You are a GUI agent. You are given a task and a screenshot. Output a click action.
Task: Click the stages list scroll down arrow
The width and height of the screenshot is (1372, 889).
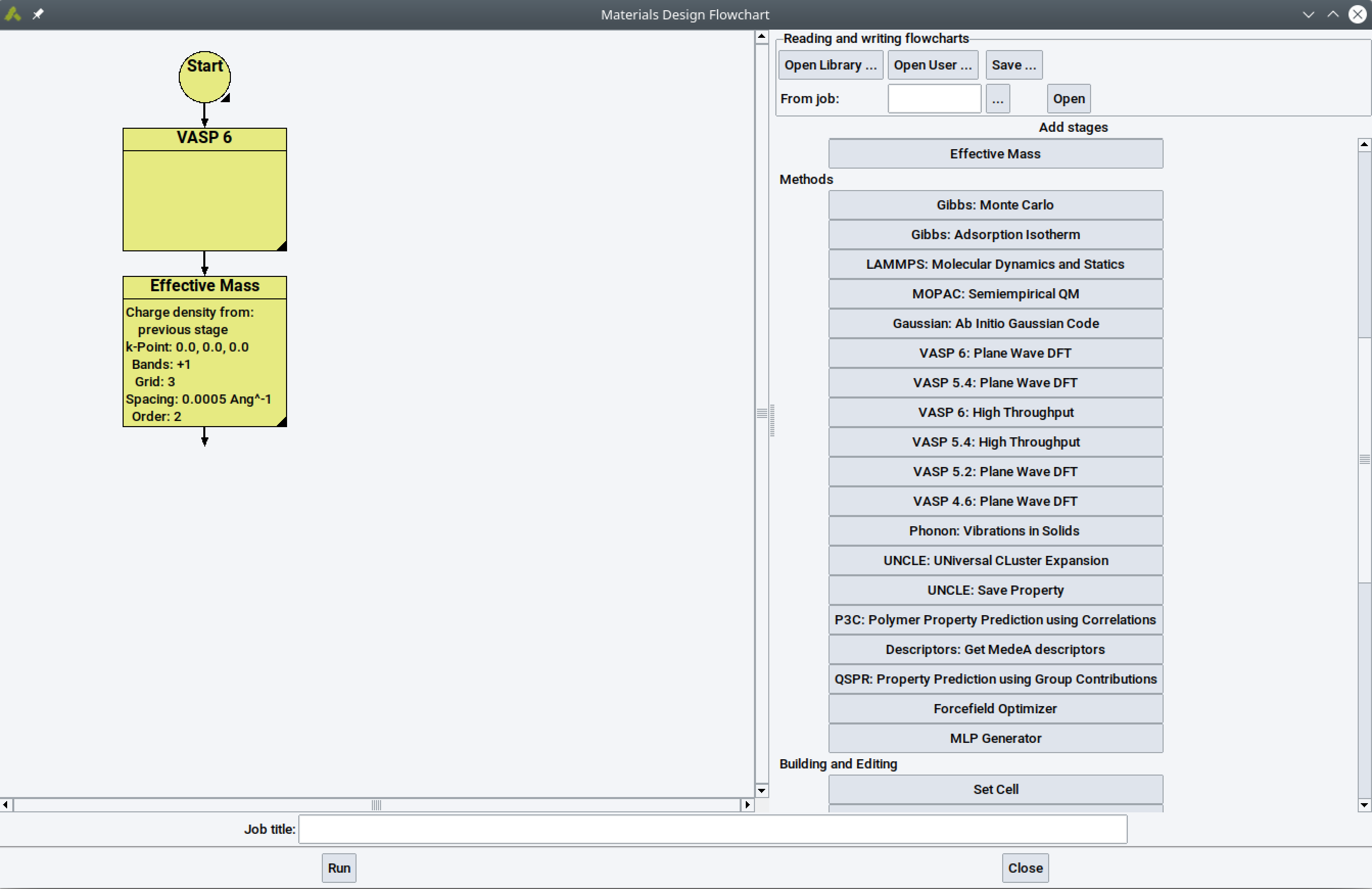point(1364,804)
